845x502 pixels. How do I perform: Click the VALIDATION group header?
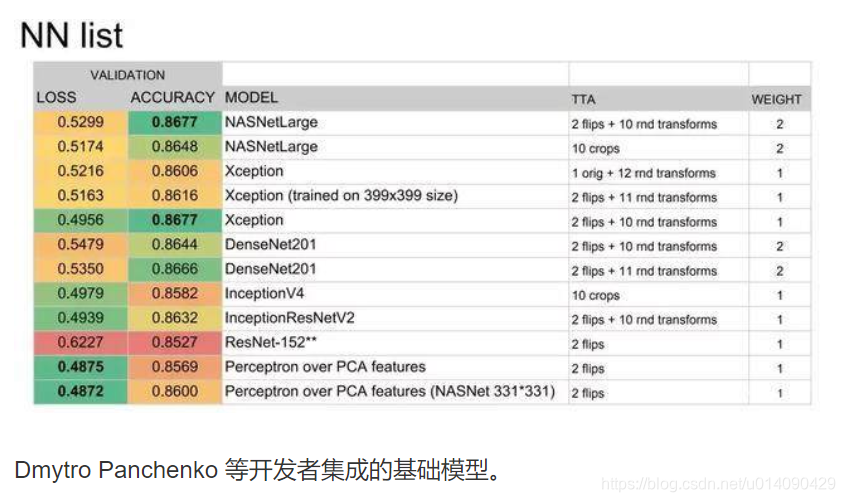pyautogui.click(x=127, y=75)
